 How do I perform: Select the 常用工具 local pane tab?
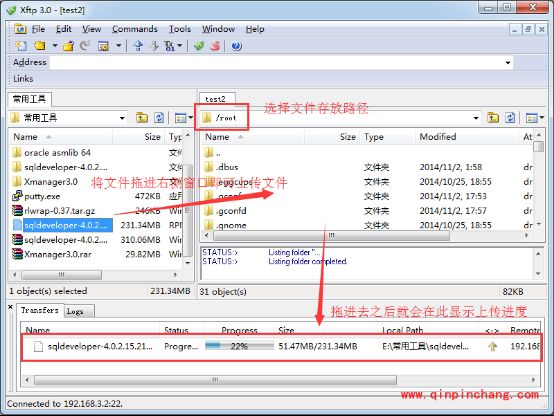pos(30,99)
